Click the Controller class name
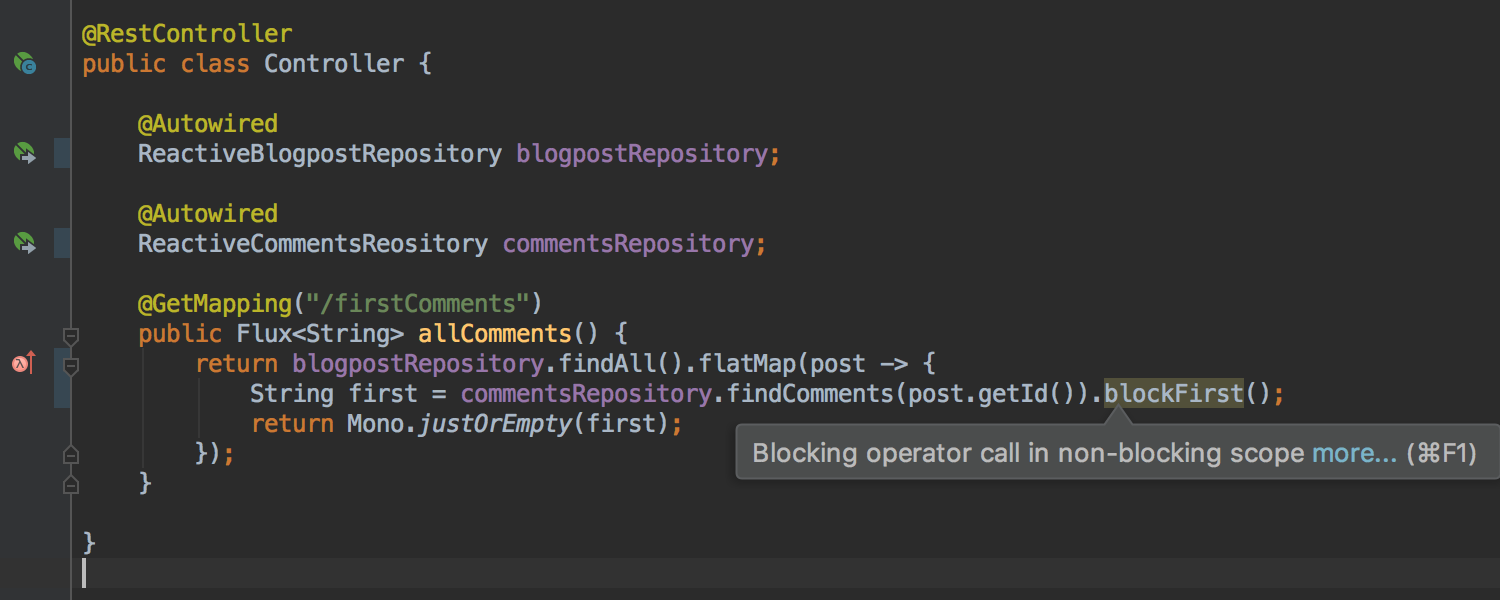This screenshot has width=1500, height=600. (x=334, y=64)
